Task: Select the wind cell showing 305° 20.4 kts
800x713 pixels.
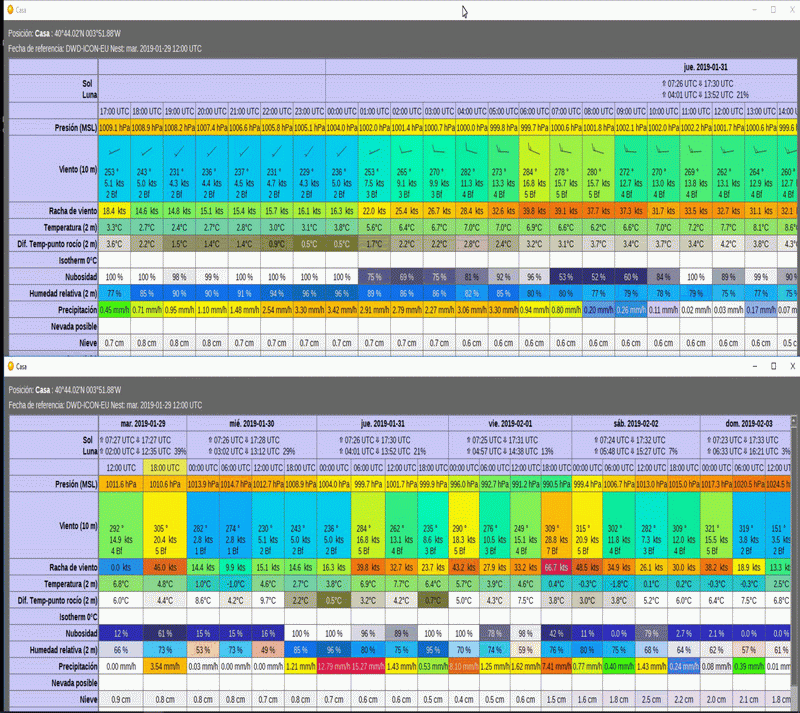Action: (x=165, y=525)
